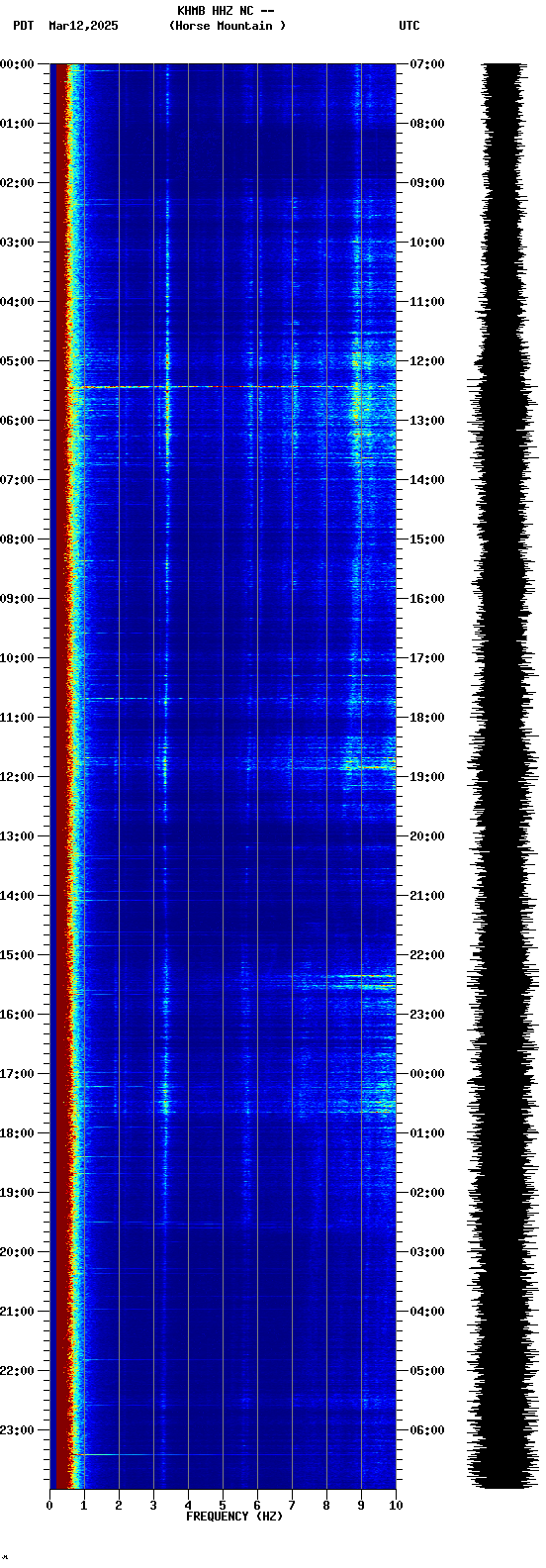Click the PDT '23:00' time label
The image size is (546, 1568).
click(x=17, y=1430)
